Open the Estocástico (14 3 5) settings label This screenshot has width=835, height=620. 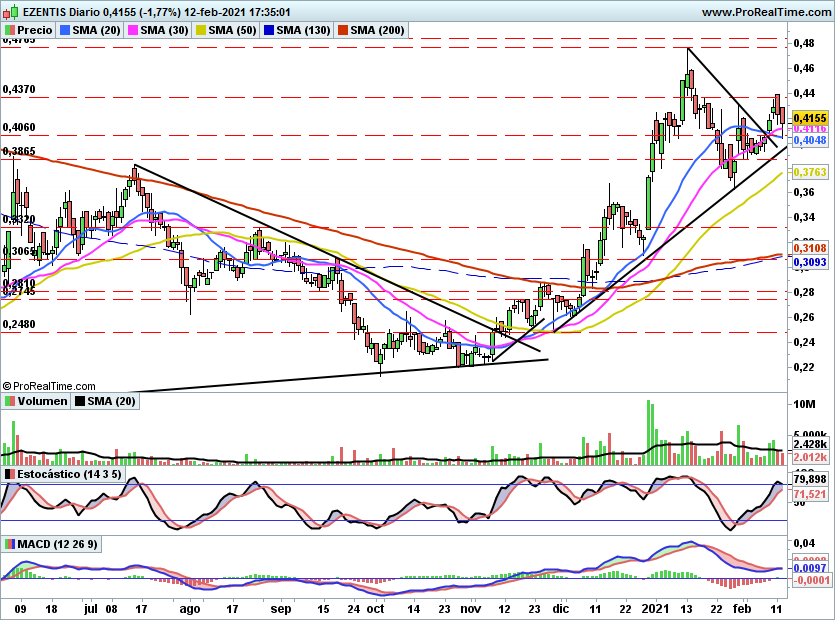coord(68,473)
